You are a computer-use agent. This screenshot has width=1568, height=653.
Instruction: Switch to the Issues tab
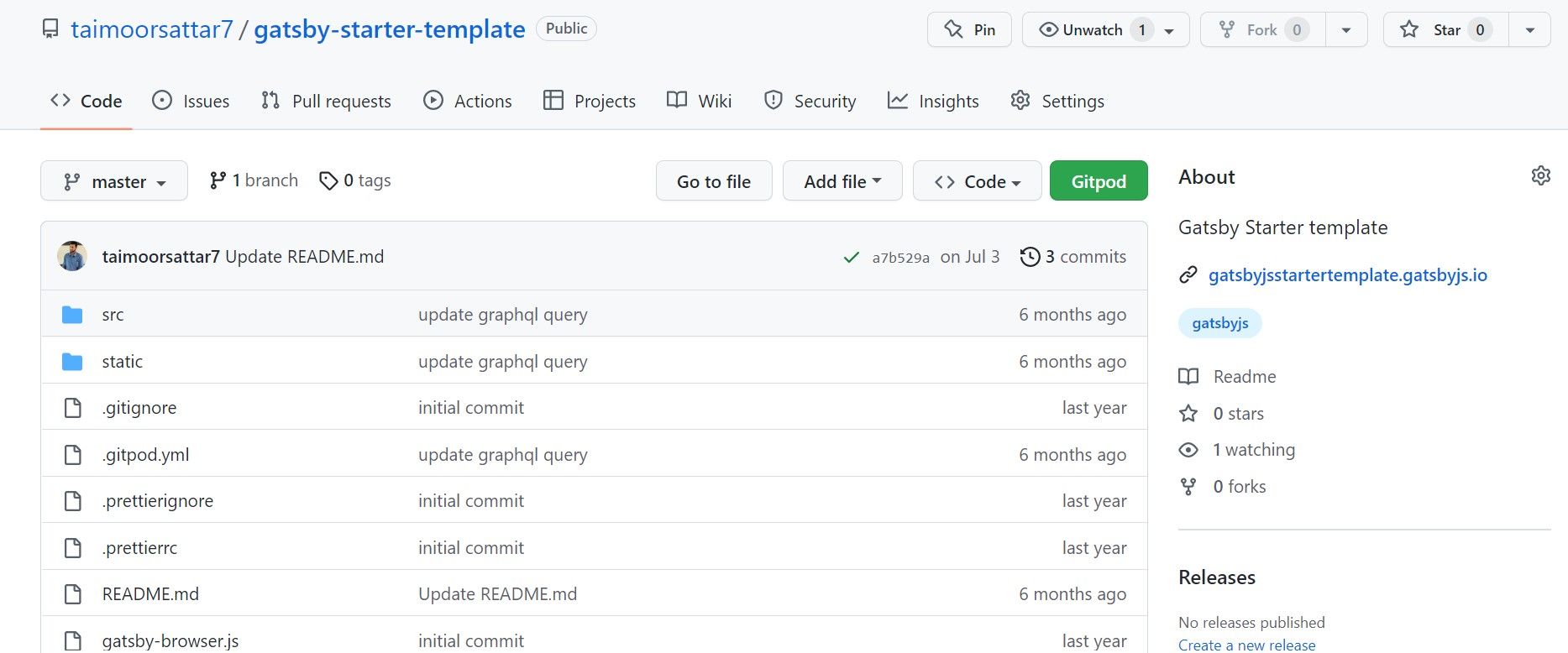pyautogui.click(x=191, y=101)
